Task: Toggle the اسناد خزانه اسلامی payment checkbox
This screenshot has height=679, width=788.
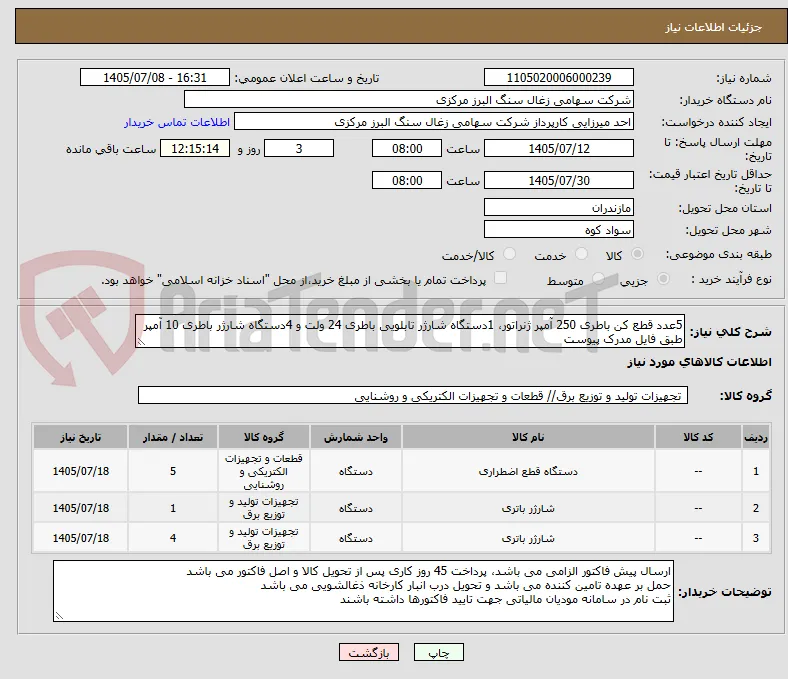Action: coord(500,278)
